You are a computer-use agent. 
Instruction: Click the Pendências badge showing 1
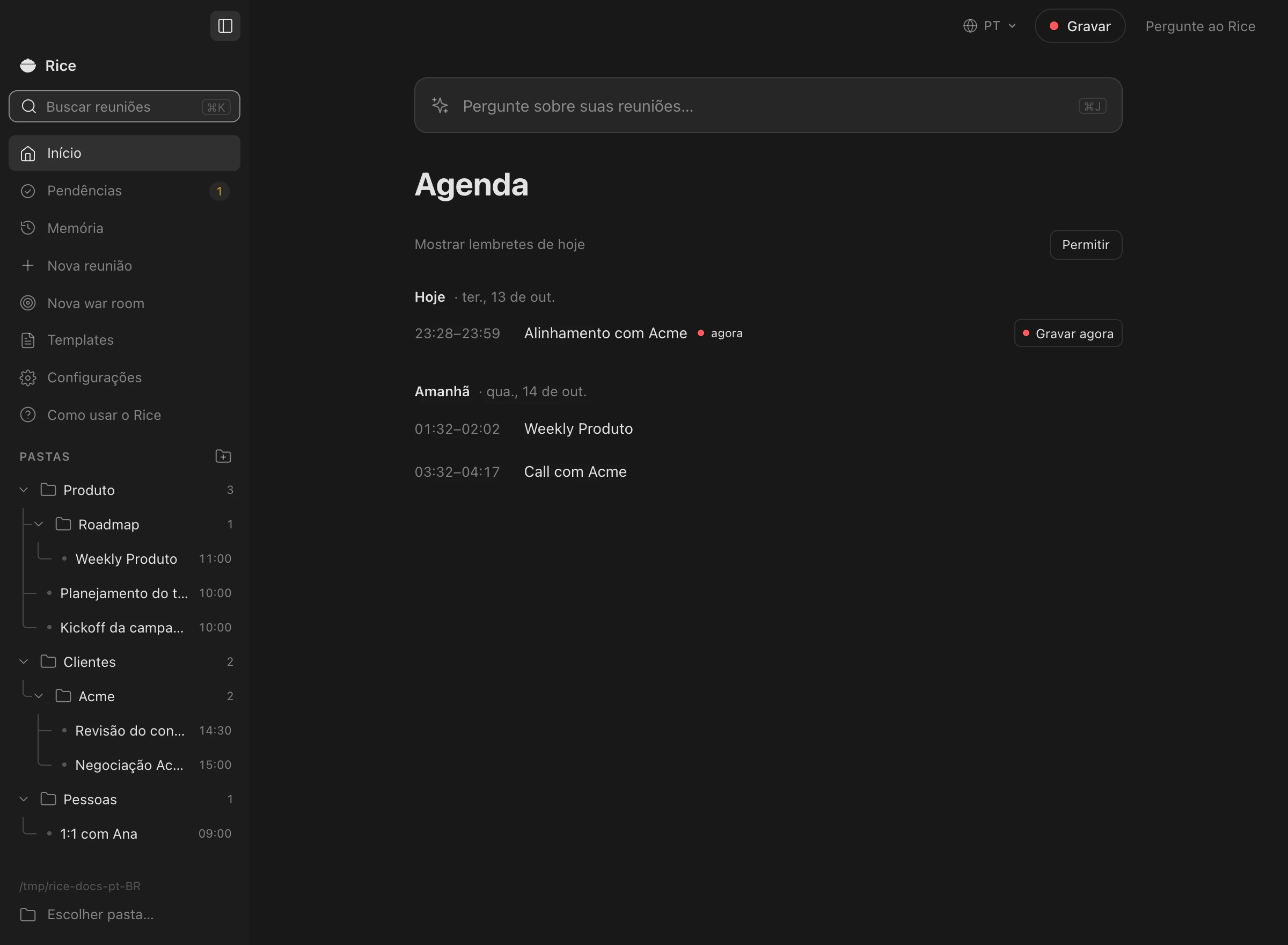219,191
